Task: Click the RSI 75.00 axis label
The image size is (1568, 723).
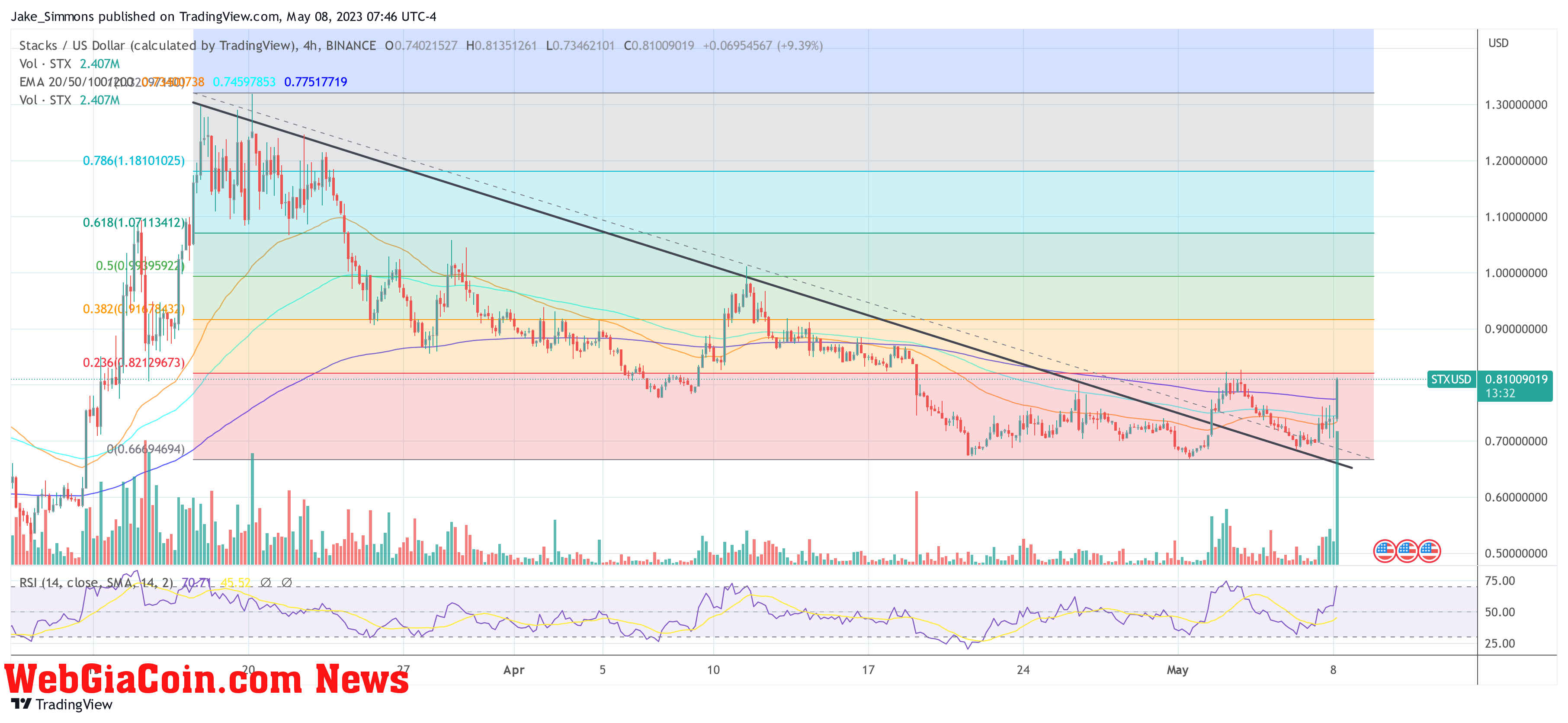Action: point(1500,581)
